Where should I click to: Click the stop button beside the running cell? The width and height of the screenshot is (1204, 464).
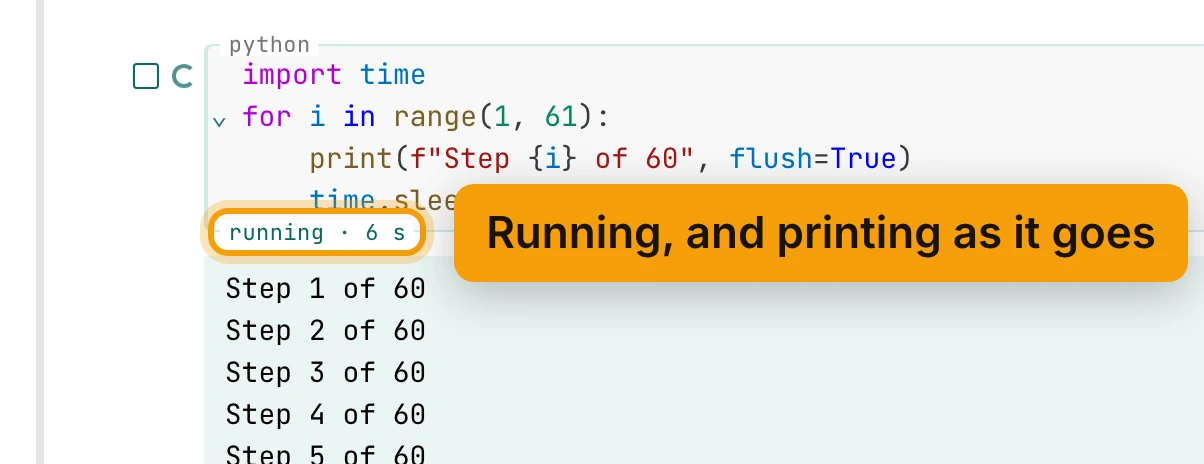(146, 76)
